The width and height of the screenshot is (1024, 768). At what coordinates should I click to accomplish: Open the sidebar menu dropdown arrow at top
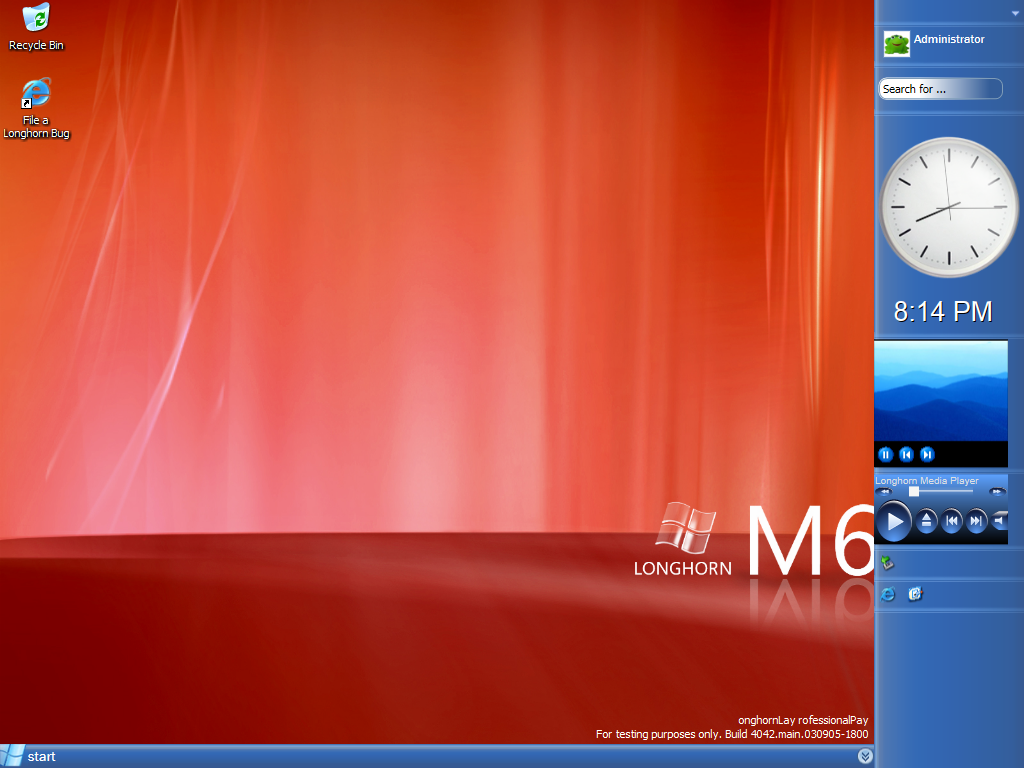[x=1015, y=13]
